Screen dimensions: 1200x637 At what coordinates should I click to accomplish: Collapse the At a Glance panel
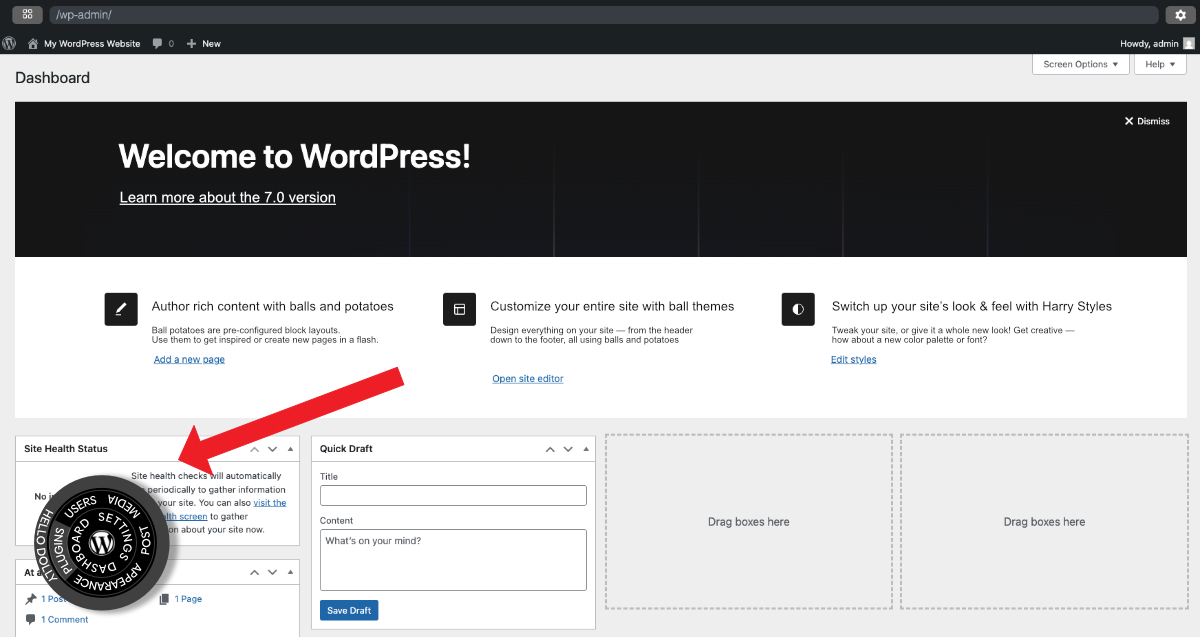pos(290,573)
